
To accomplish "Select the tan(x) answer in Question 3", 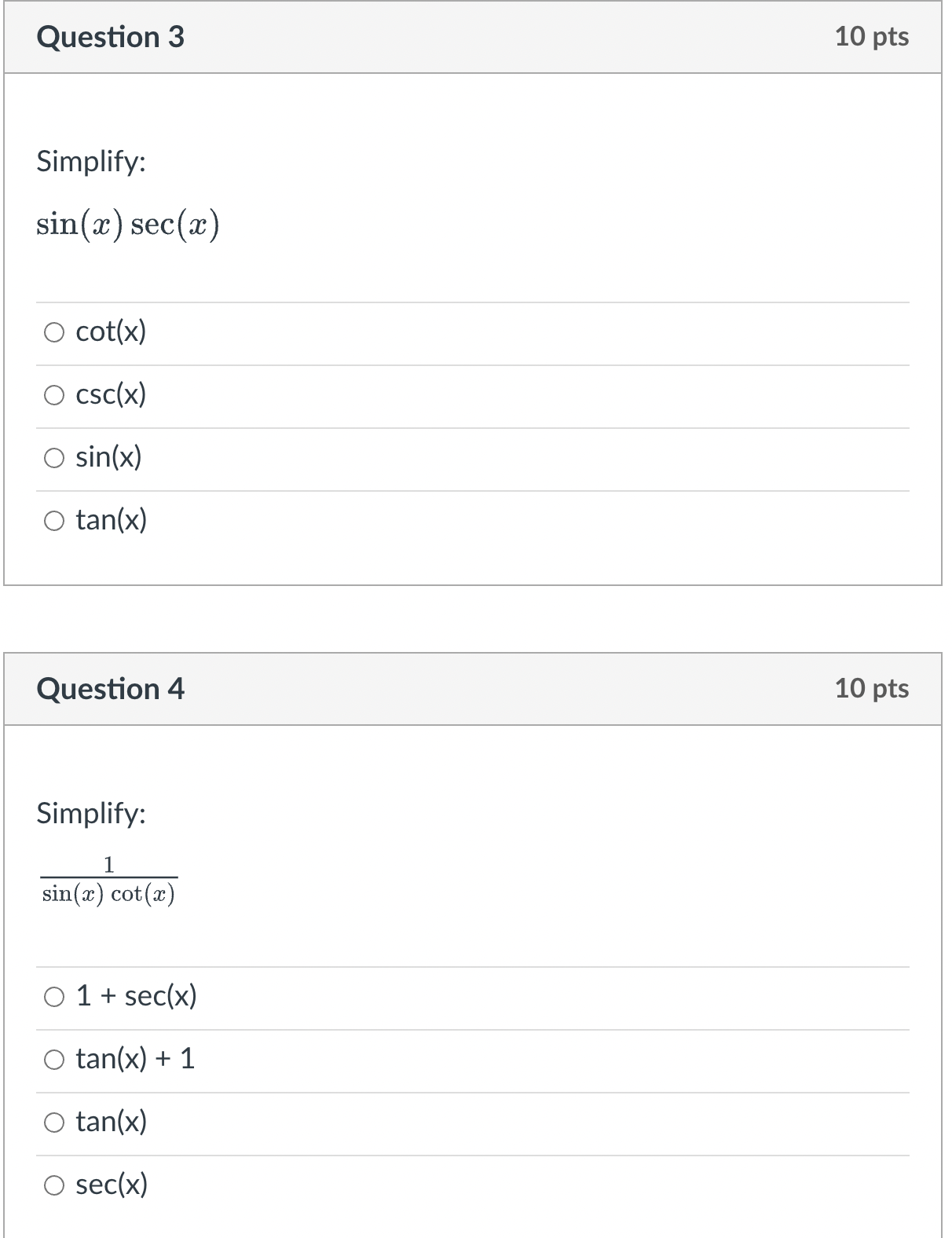I will point(55,519).
